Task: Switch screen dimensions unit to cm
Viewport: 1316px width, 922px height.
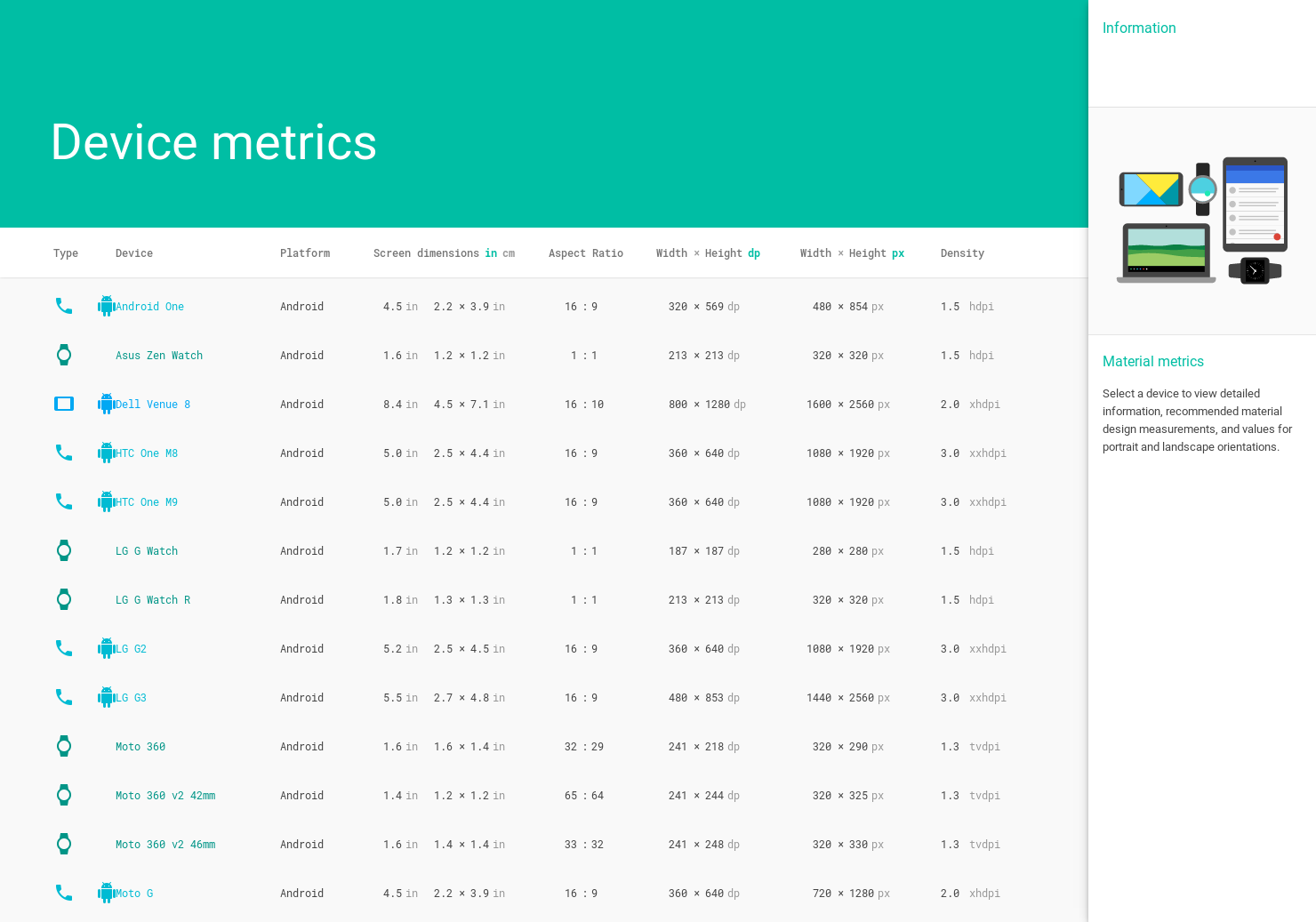Action: pyautogui.click(x=508, y=253)
